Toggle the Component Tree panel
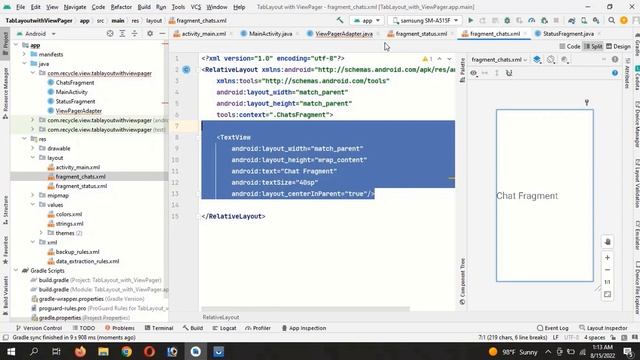The image size is (640, 360). pos(462,282)
